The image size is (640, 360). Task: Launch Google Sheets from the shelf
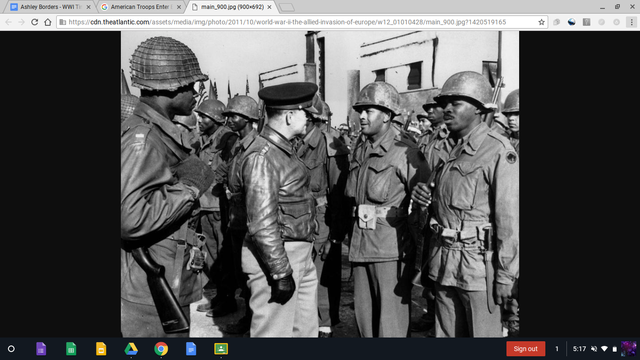click(71, 349)
